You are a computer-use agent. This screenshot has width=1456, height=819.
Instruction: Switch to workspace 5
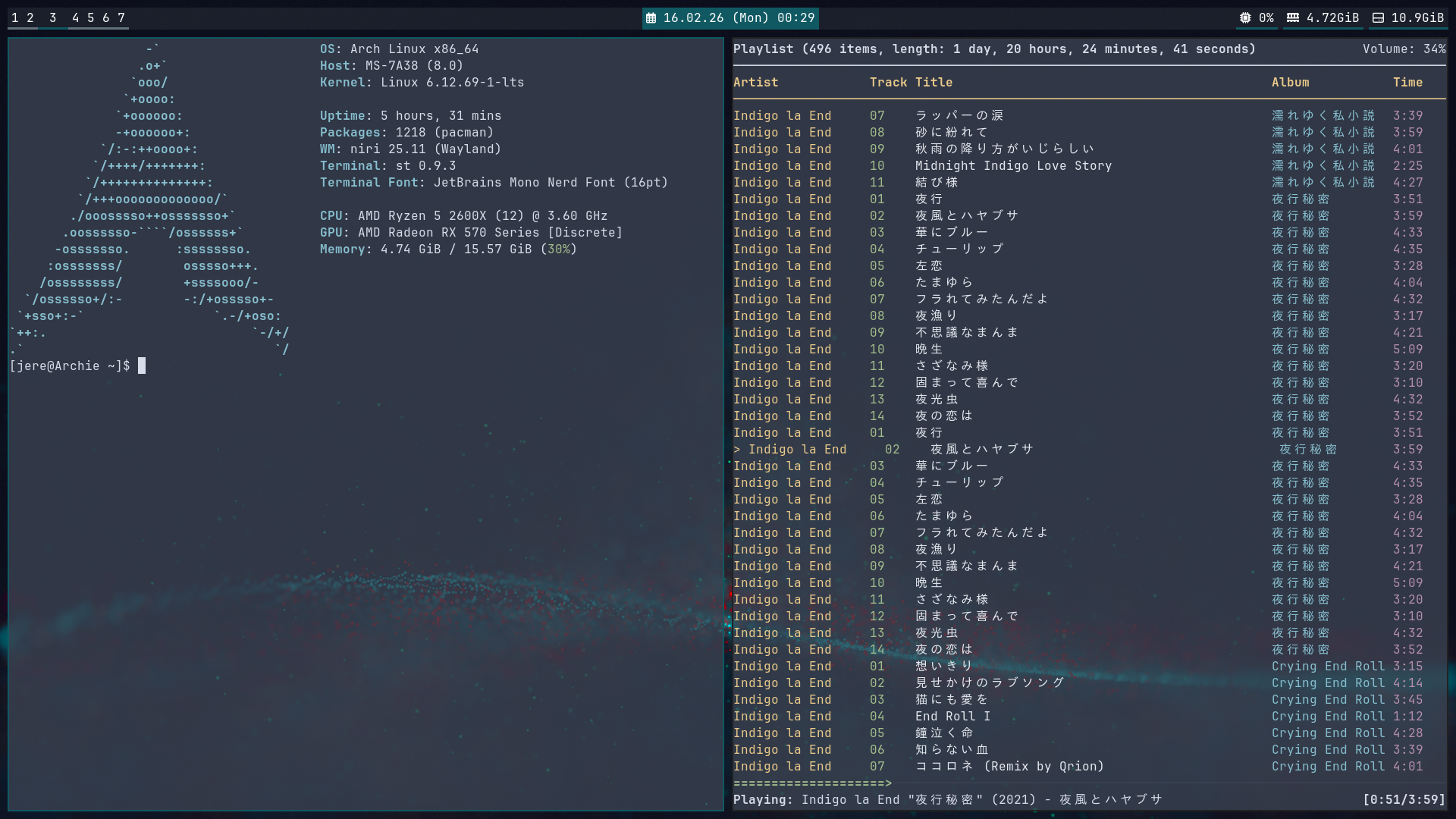(x=91, y=18)
